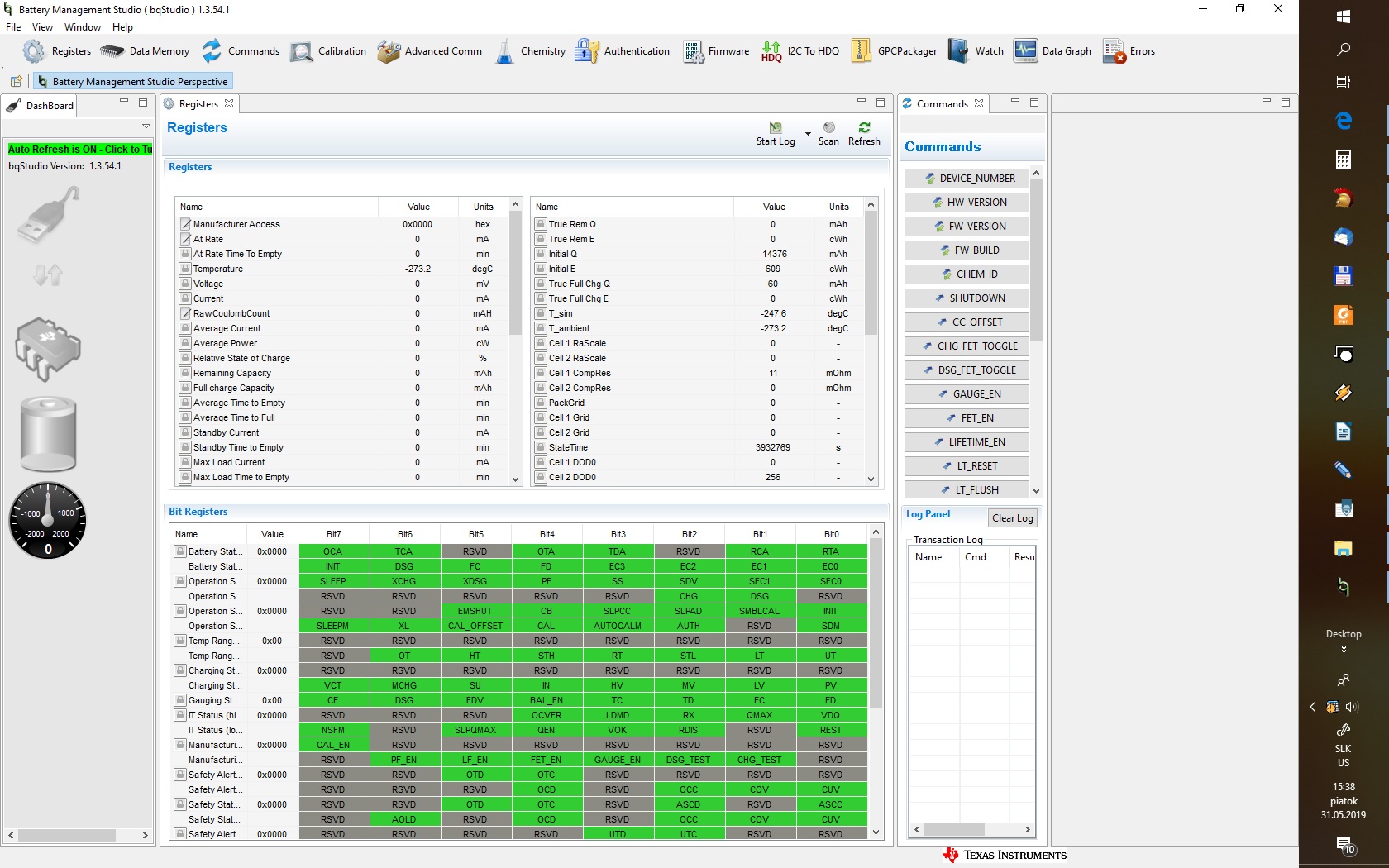Send the SHUTDOWN command
1389x868 pixels.
point(967,298)
